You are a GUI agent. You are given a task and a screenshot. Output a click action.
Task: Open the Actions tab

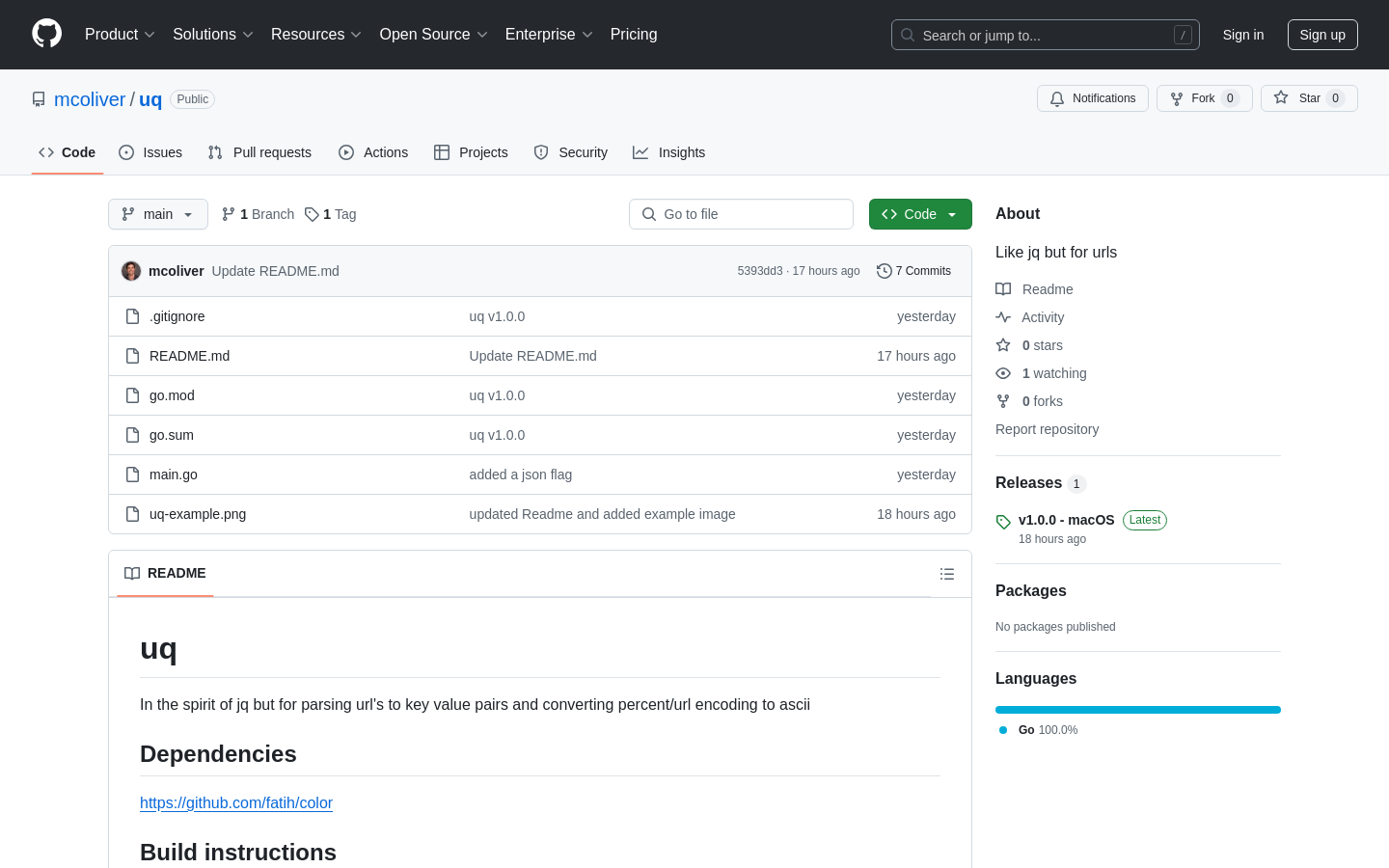[373, 152]
